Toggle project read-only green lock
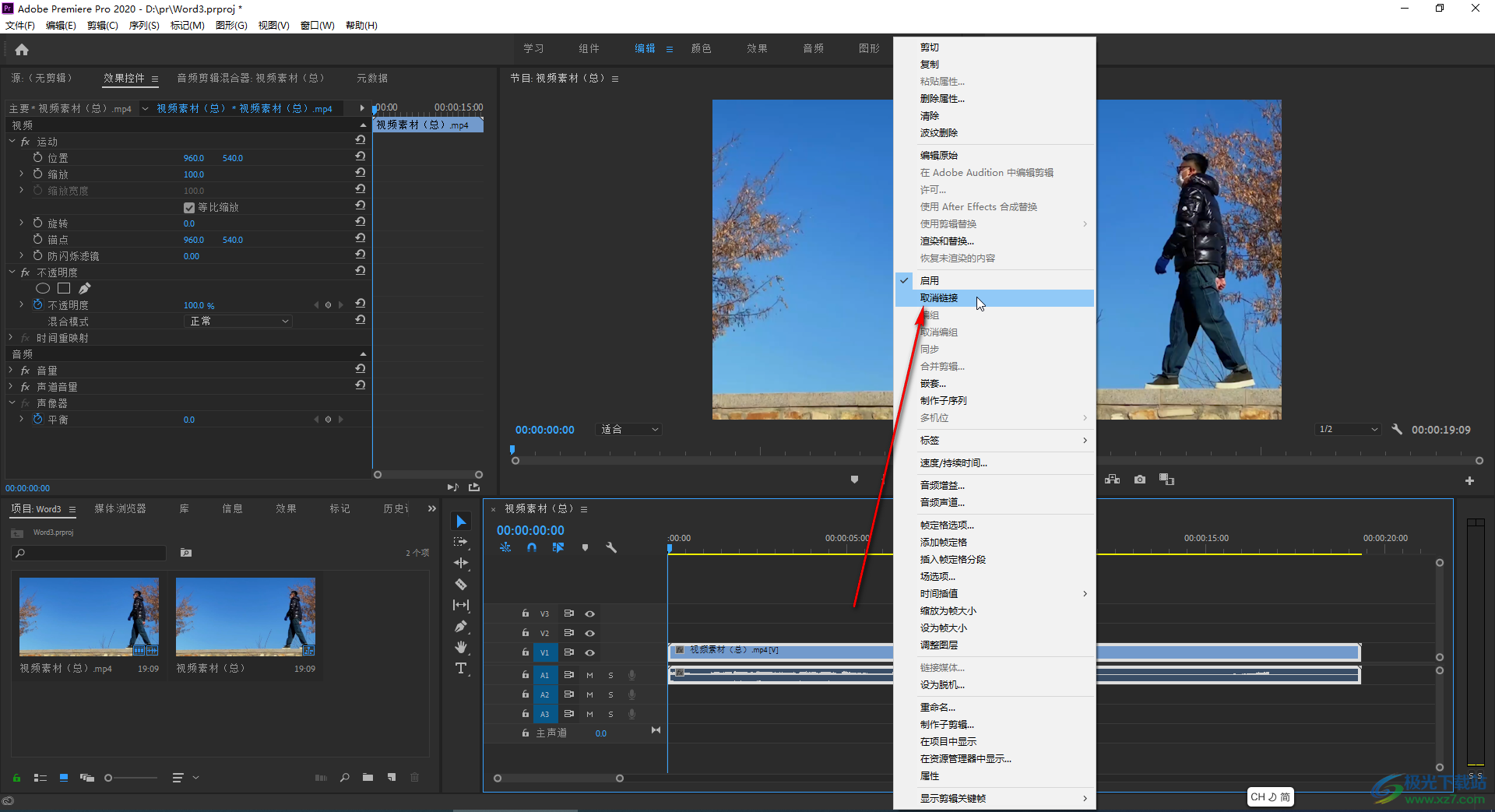The height and width of the screenshot is (812, 1495). point(16,777)
